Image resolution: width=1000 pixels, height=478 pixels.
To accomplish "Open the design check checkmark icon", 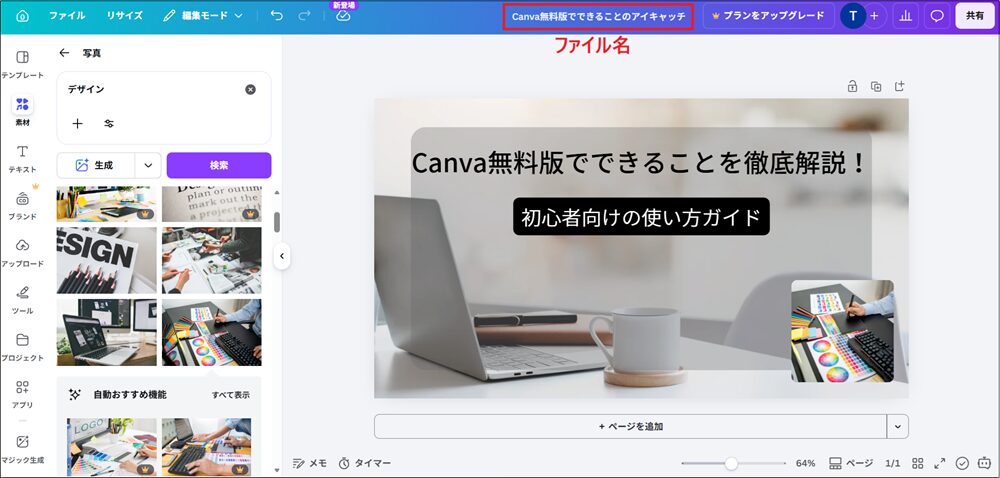I will click(x=962, y=463).
